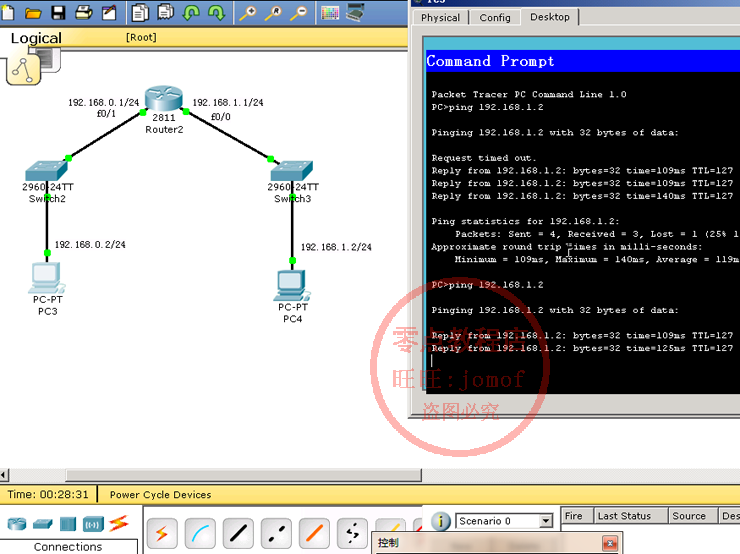Click the 192.168.1.1/24 interface label
740x554 pixels.
click(228, 102)
